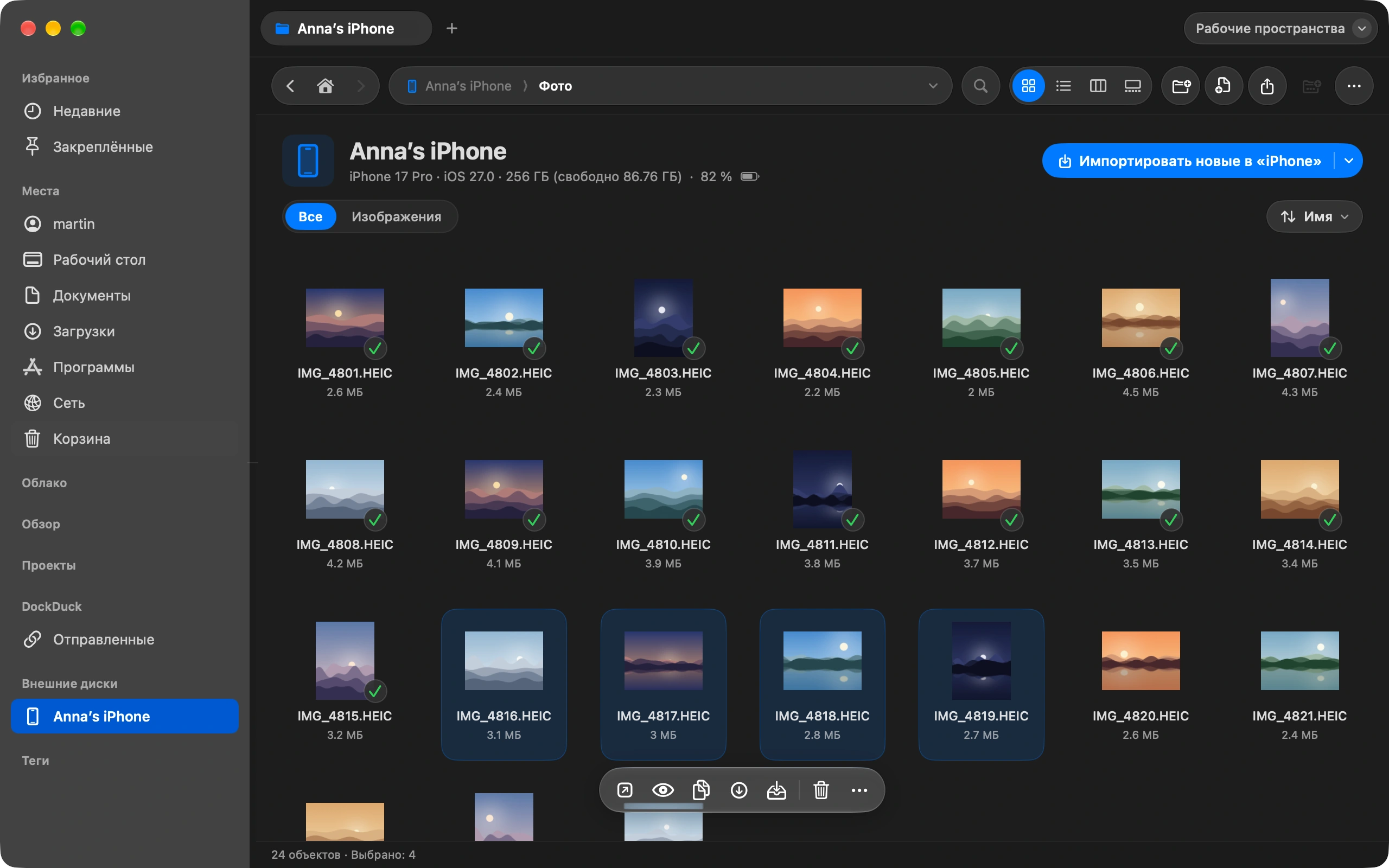Click Импортировать новые в «iPhone»
1389x868 pixels.
tap(1189, 161)
